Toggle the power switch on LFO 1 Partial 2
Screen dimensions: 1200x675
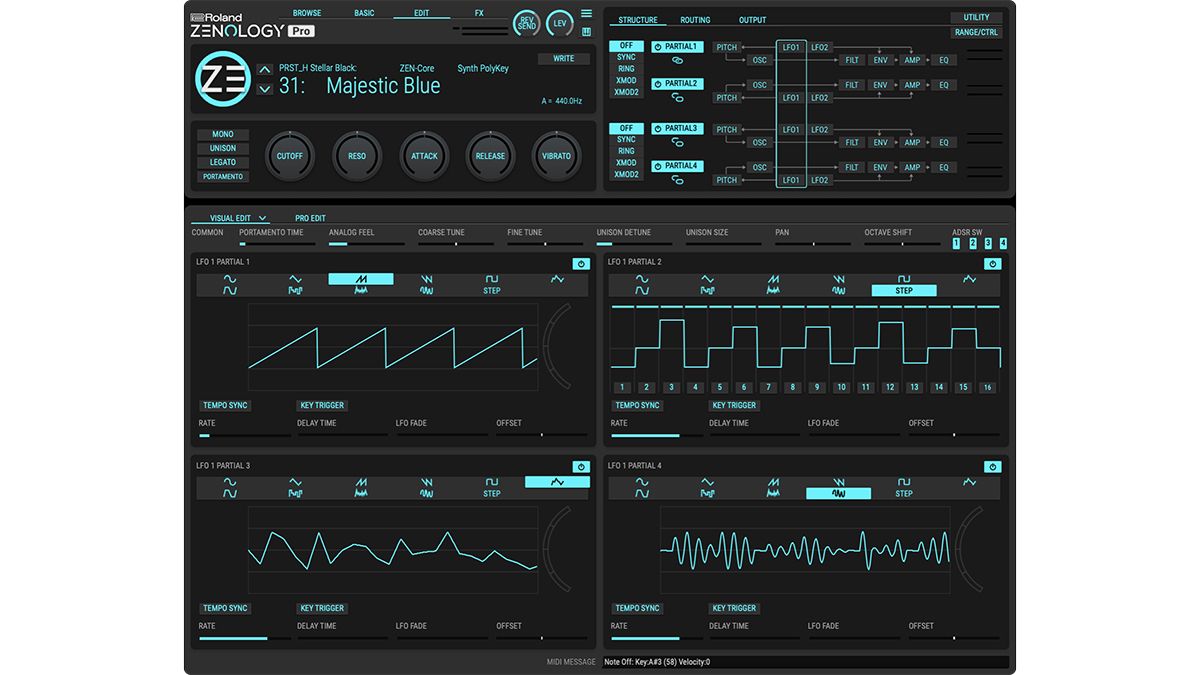(x=992, y=263)
